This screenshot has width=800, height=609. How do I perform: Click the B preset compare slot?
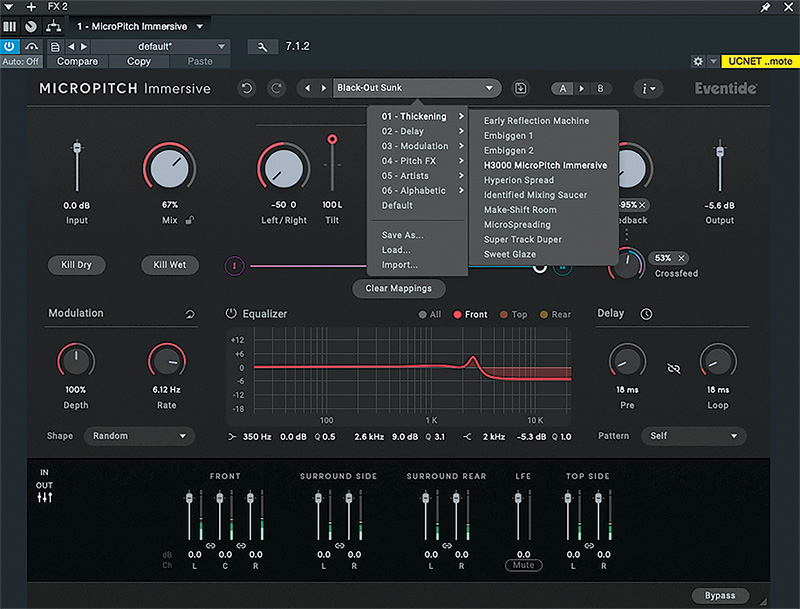point(600,88)
